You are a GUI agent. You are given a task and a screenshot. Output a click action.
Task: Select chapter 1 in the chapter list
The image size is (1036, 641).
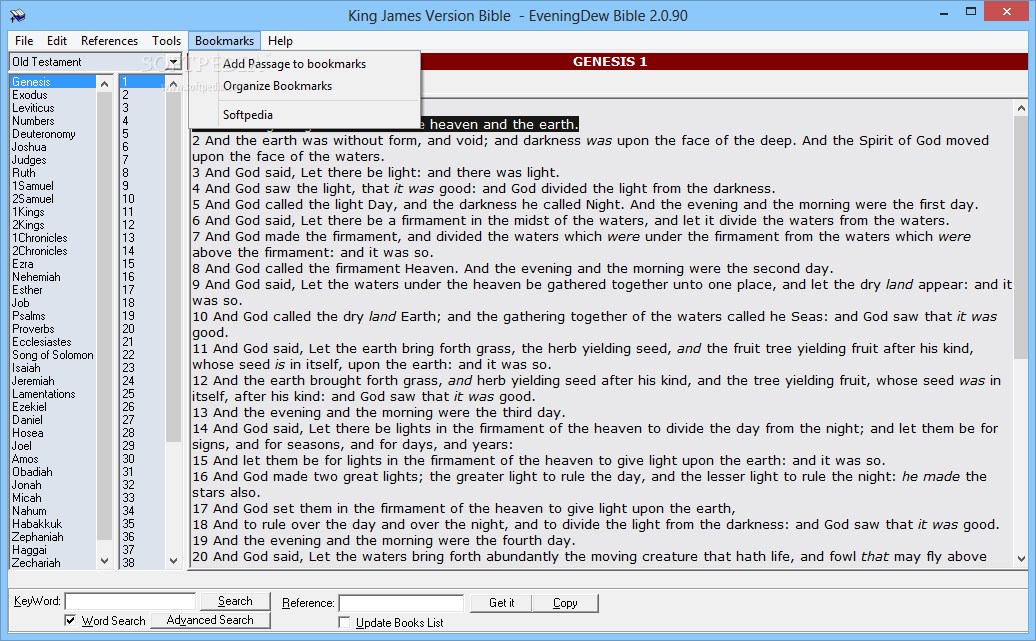[142, 82]
